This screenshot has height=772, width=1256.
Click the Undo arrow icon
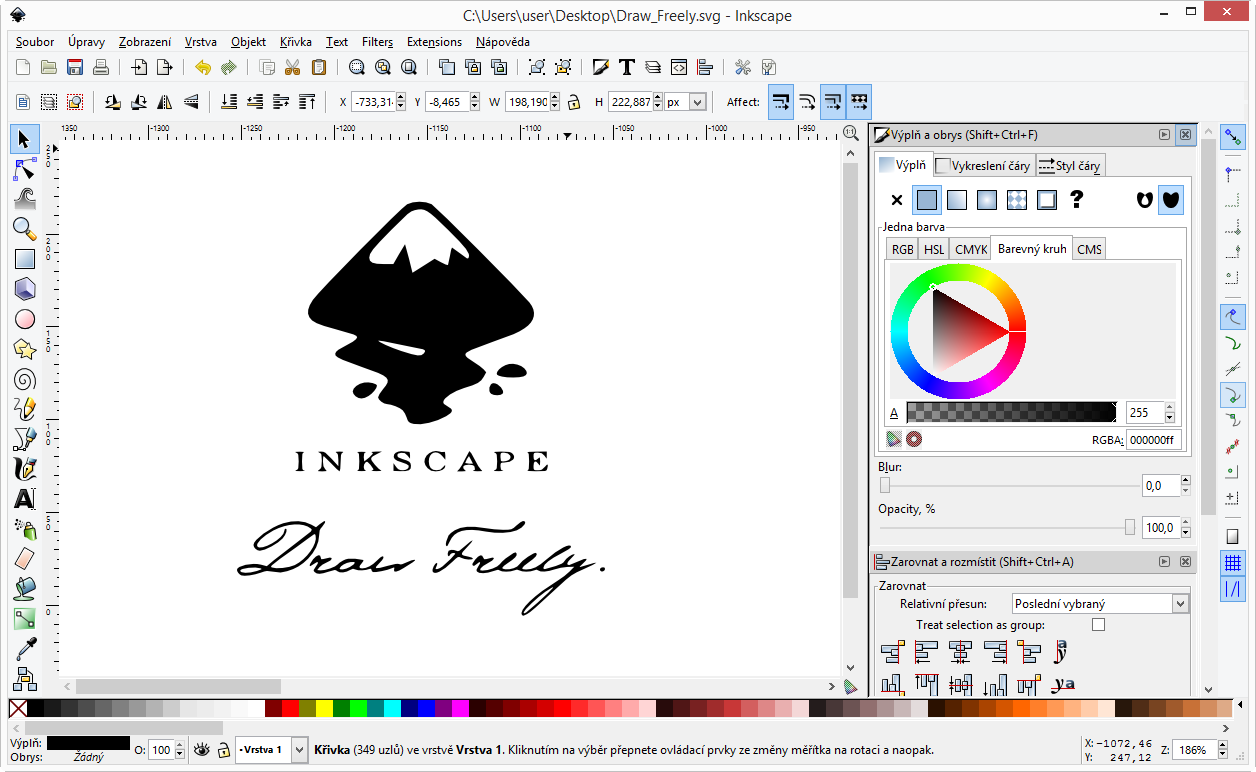(203, 68)
